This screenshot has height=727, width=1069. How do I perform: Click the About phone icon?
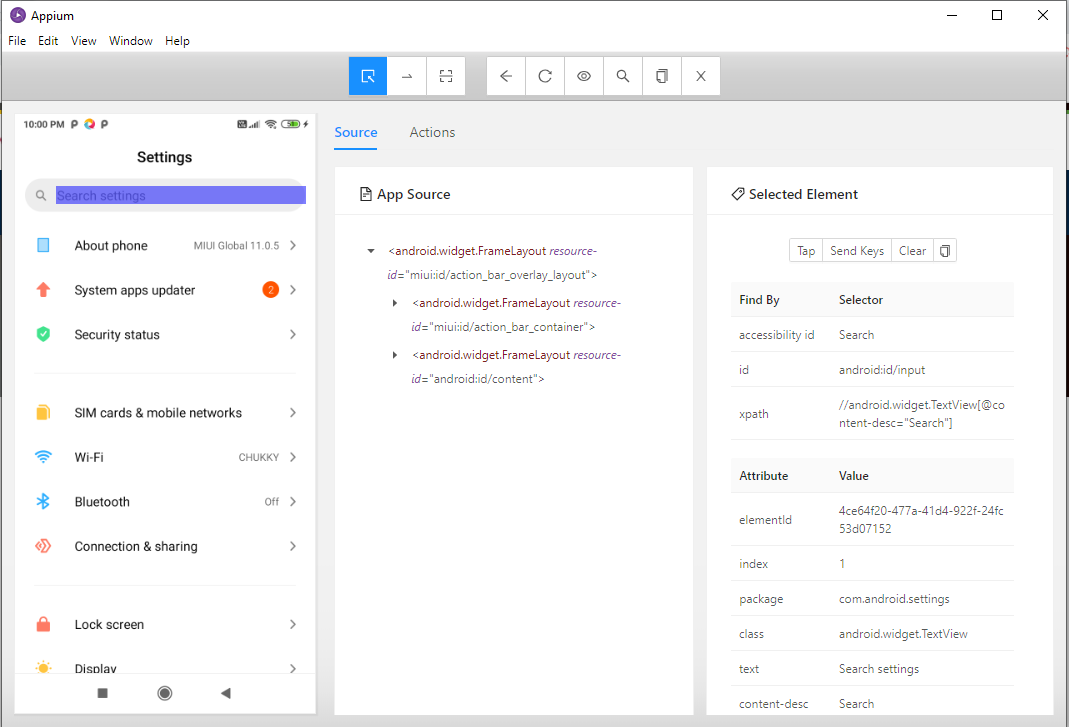click(43, 246)
